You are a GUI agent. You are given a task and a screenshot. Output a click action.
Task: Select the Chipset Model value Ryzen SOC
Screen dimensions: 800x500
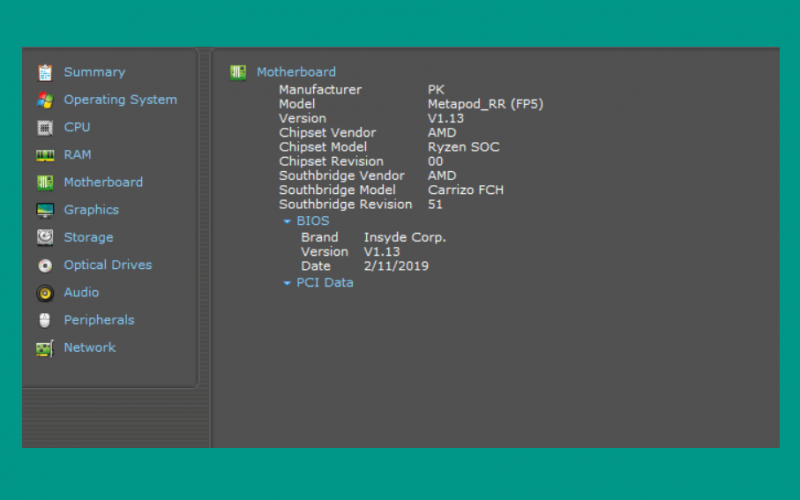tap(463, 147)
